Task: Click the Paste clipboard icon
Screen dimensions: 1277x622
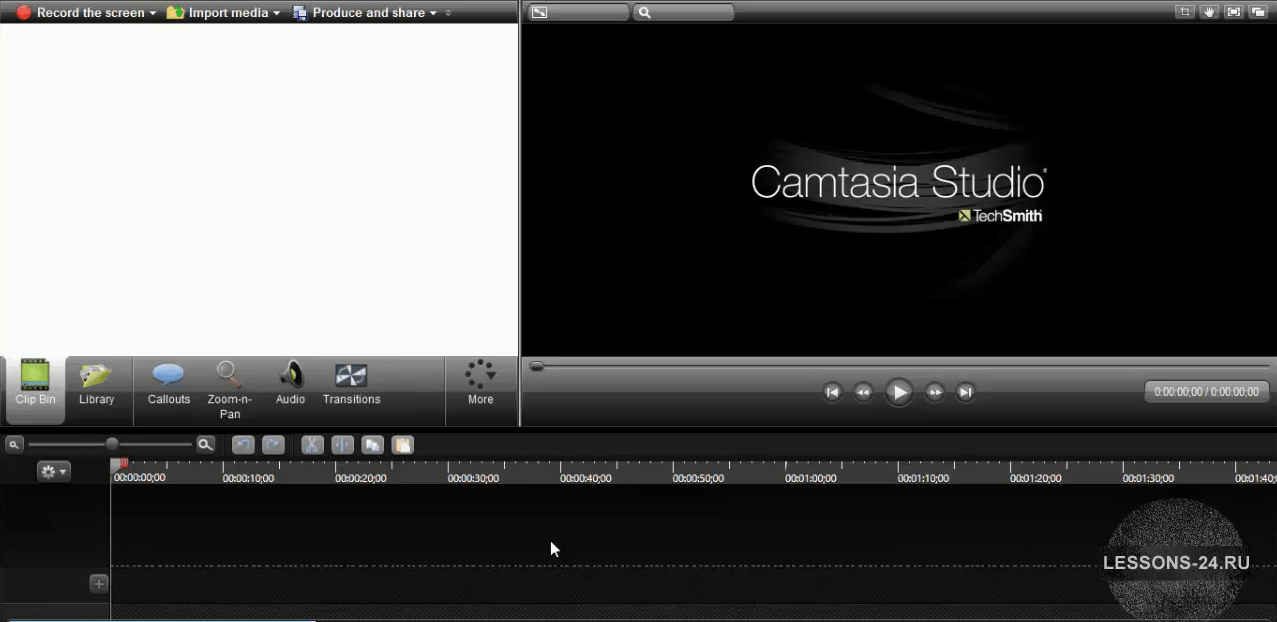Action: tap(402, 445)
